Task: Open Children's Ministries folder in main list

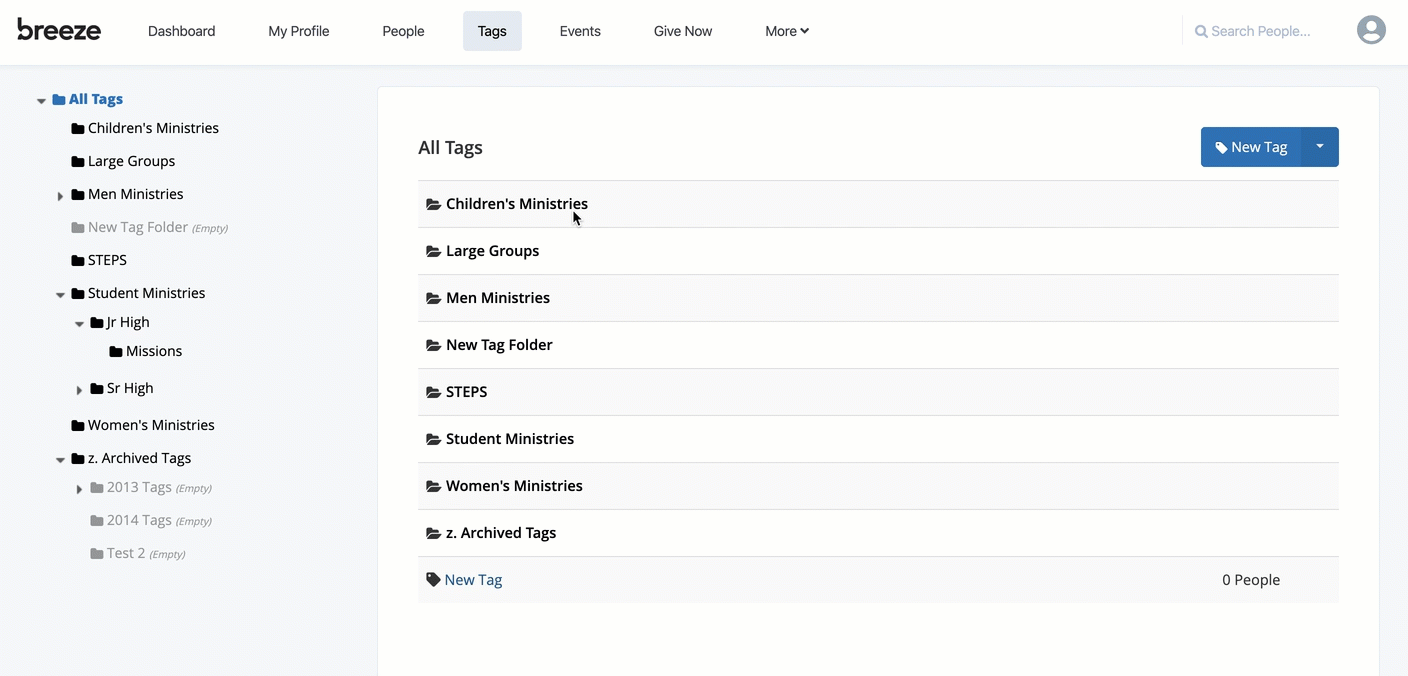Action: [517, 204]
